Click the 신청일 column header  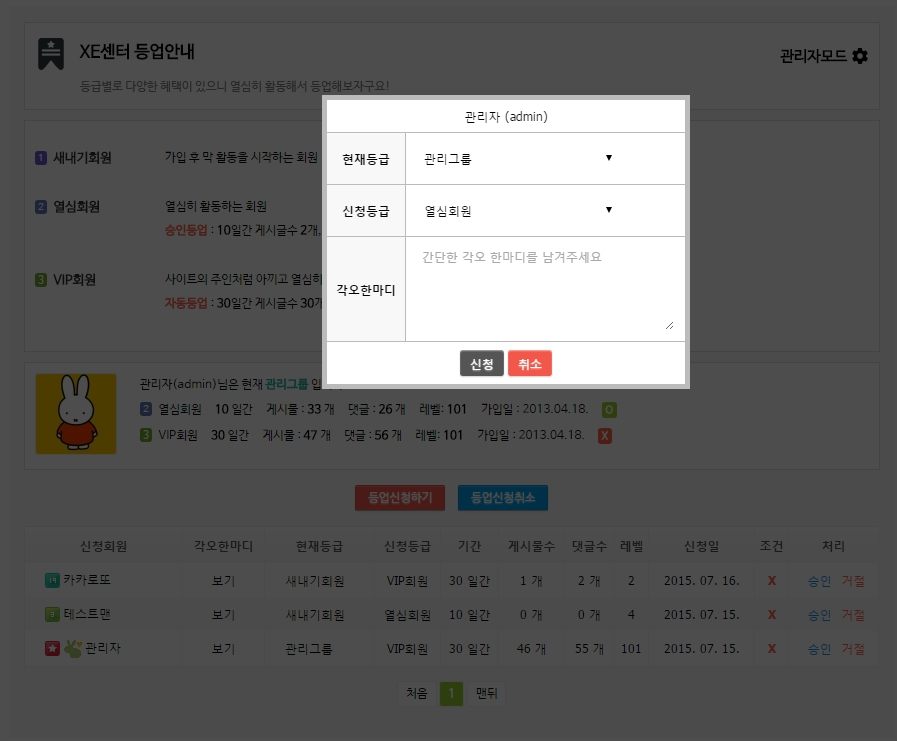coord(701,546)
